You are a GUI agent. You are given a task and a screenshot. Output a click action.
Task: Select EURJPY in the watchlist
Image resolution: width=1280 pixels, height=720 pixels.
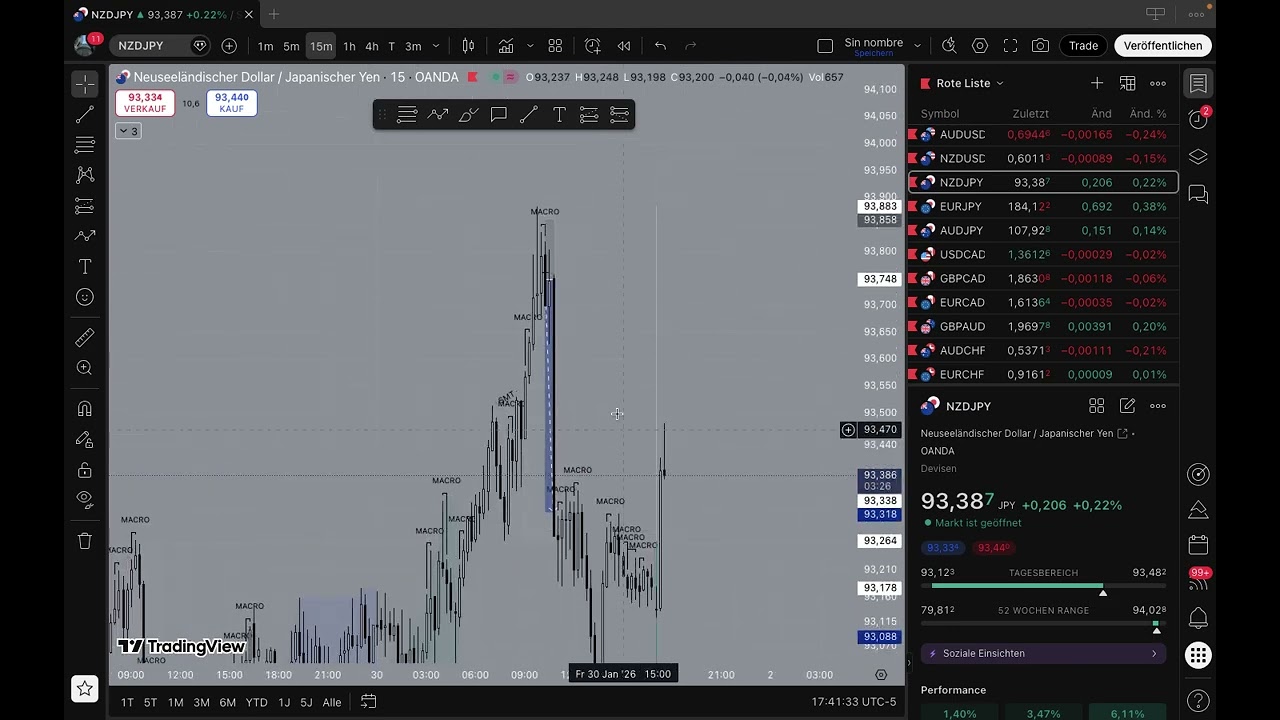pos(1043,206)
